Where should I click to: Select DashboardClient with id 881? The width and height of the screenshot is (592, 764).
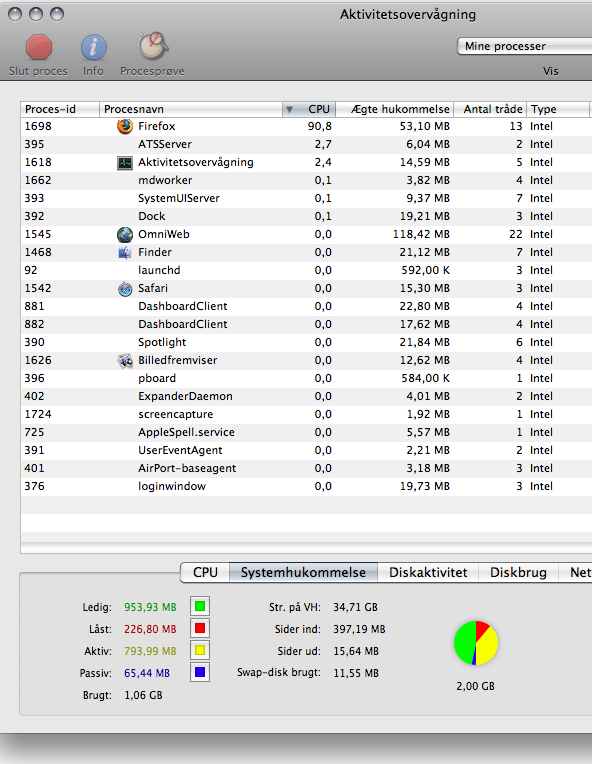306,306
